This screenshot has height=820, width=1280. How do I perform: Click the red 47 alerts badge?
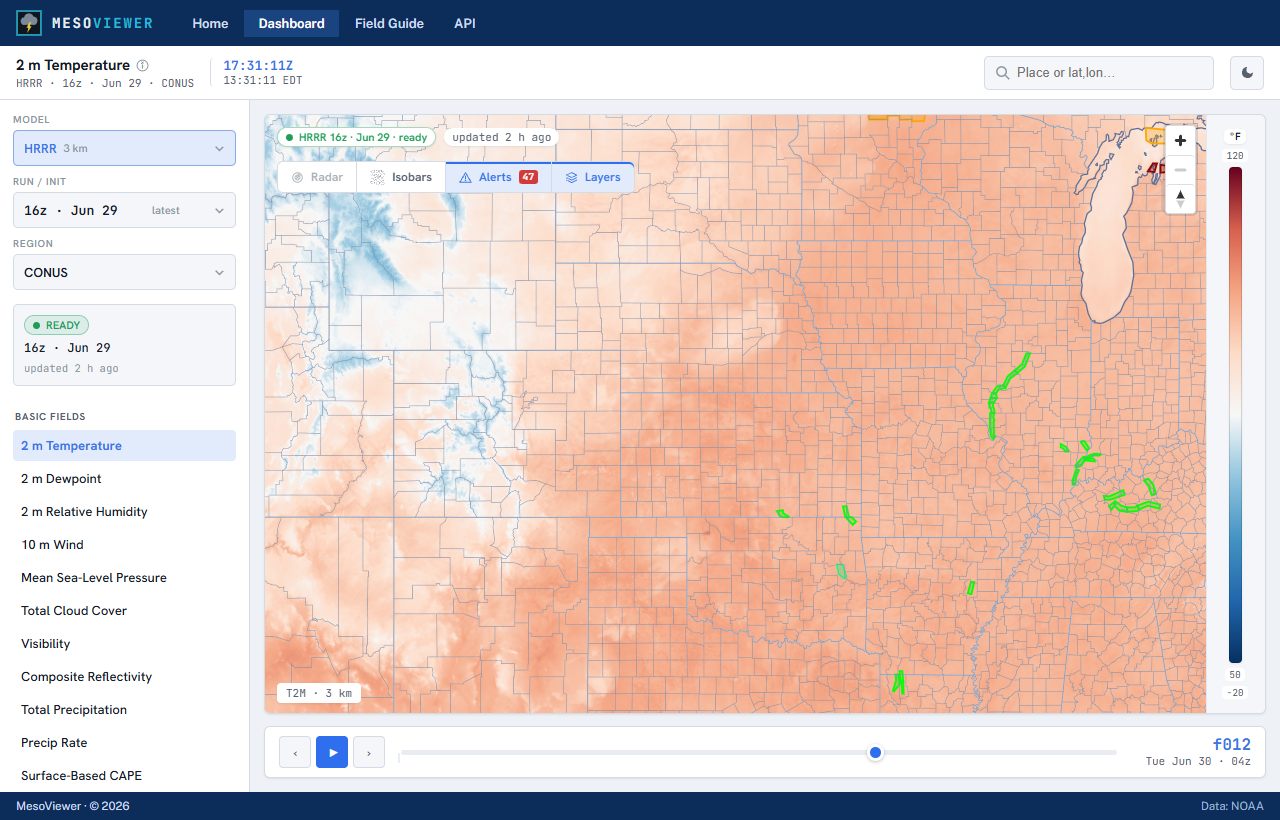coord(528,177)
